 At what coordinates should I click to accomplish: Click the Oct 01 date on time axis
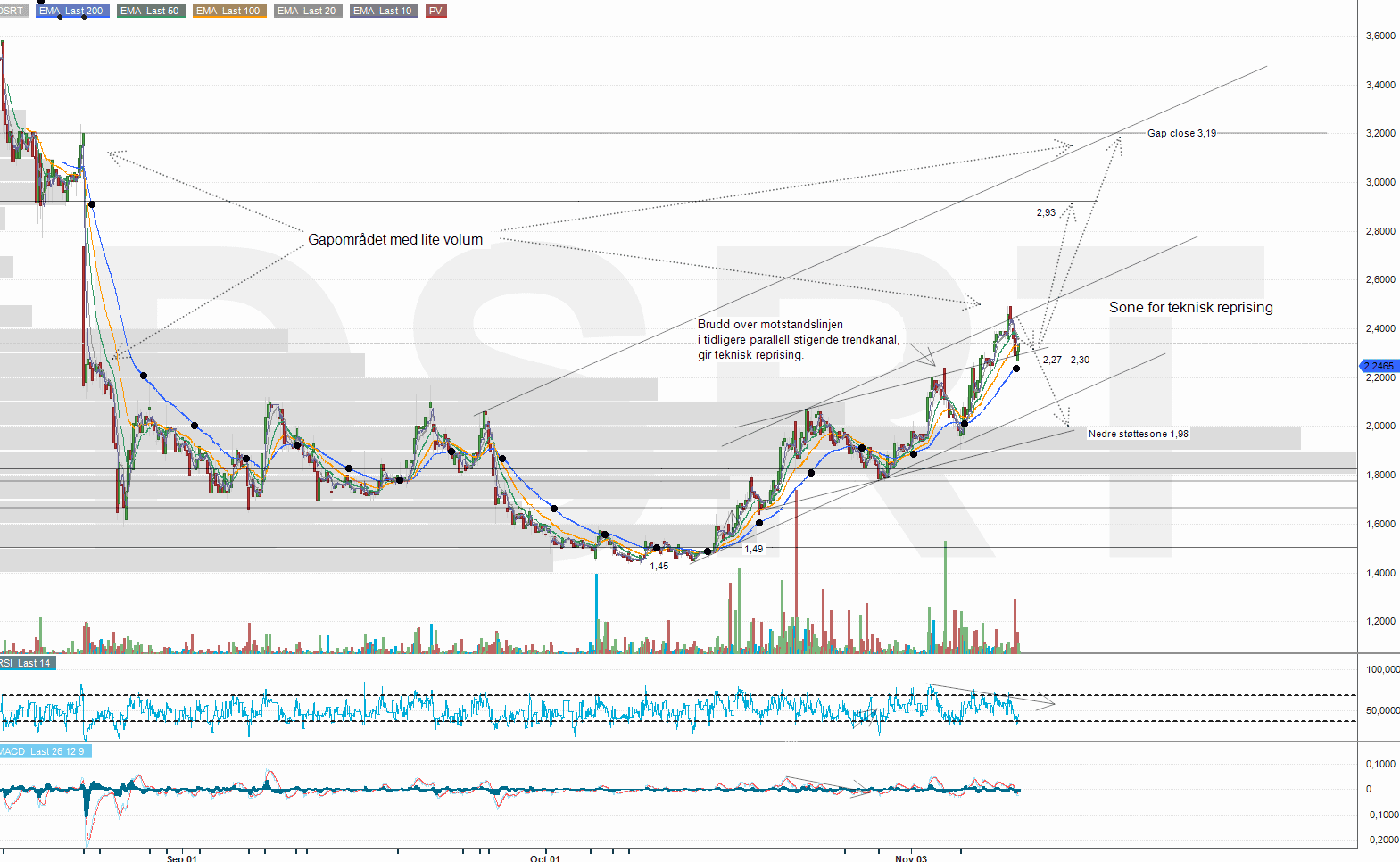tap(544, 858)
